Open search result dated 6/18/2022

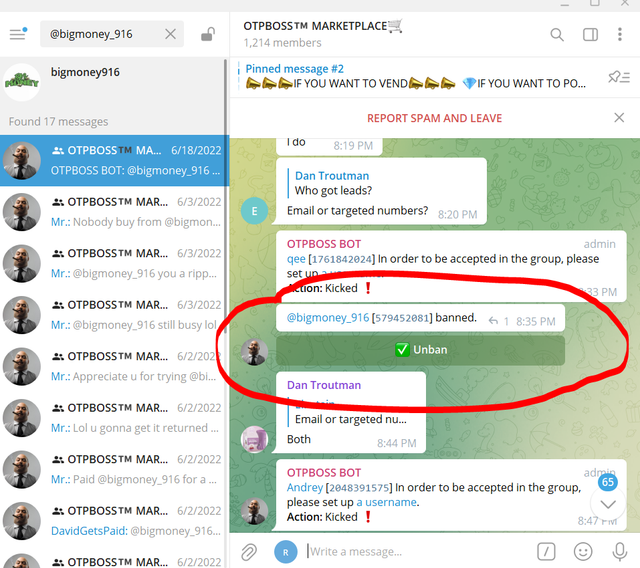pyautogui.click(x=114, y=160)
